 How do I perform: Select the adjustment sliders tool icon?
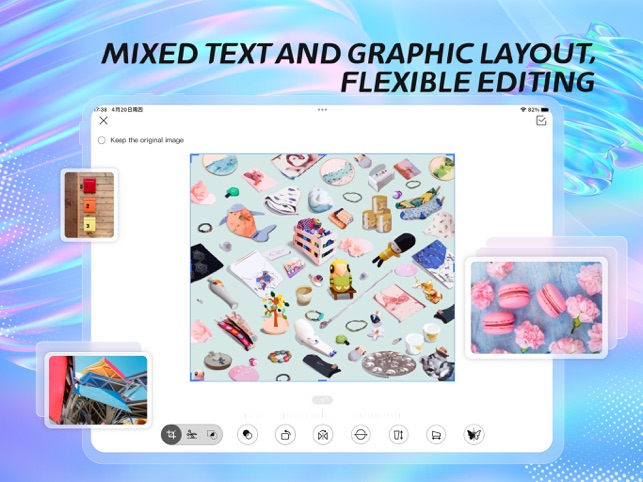192,434
